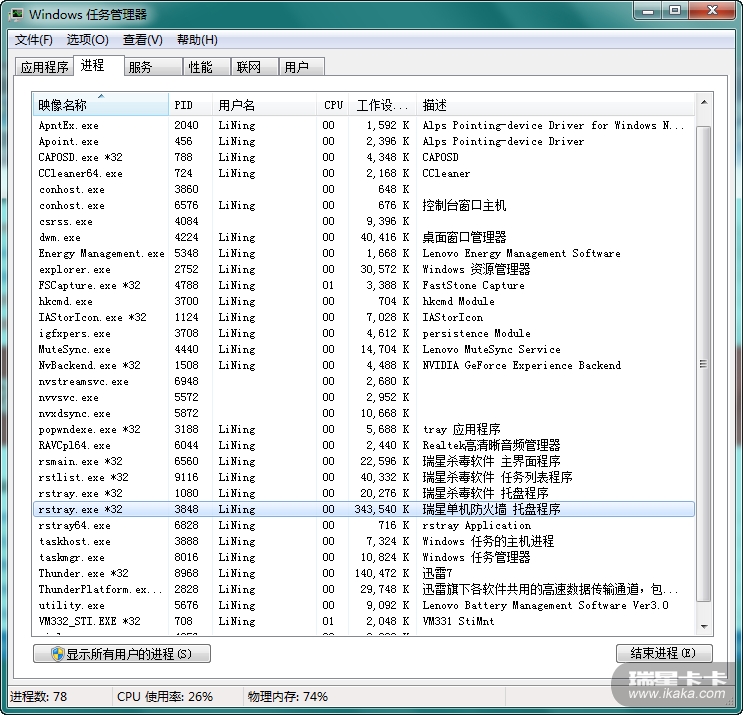The image size is (743, 715).
Task: Select the CCleaner64.exe process
Action: click(364, 173)
